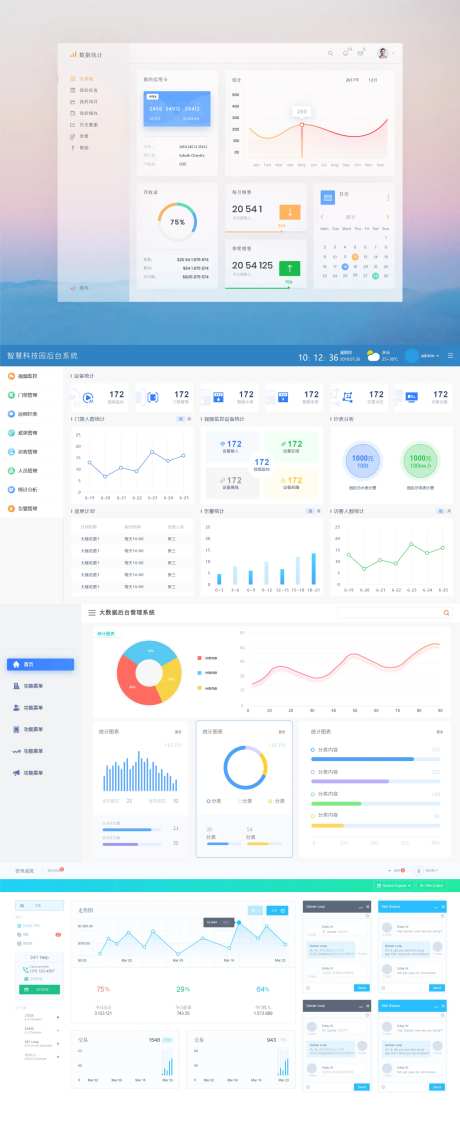Select the green-highlighted calendar date
This screenshot has width=460, height=1121.
point(375,276)
